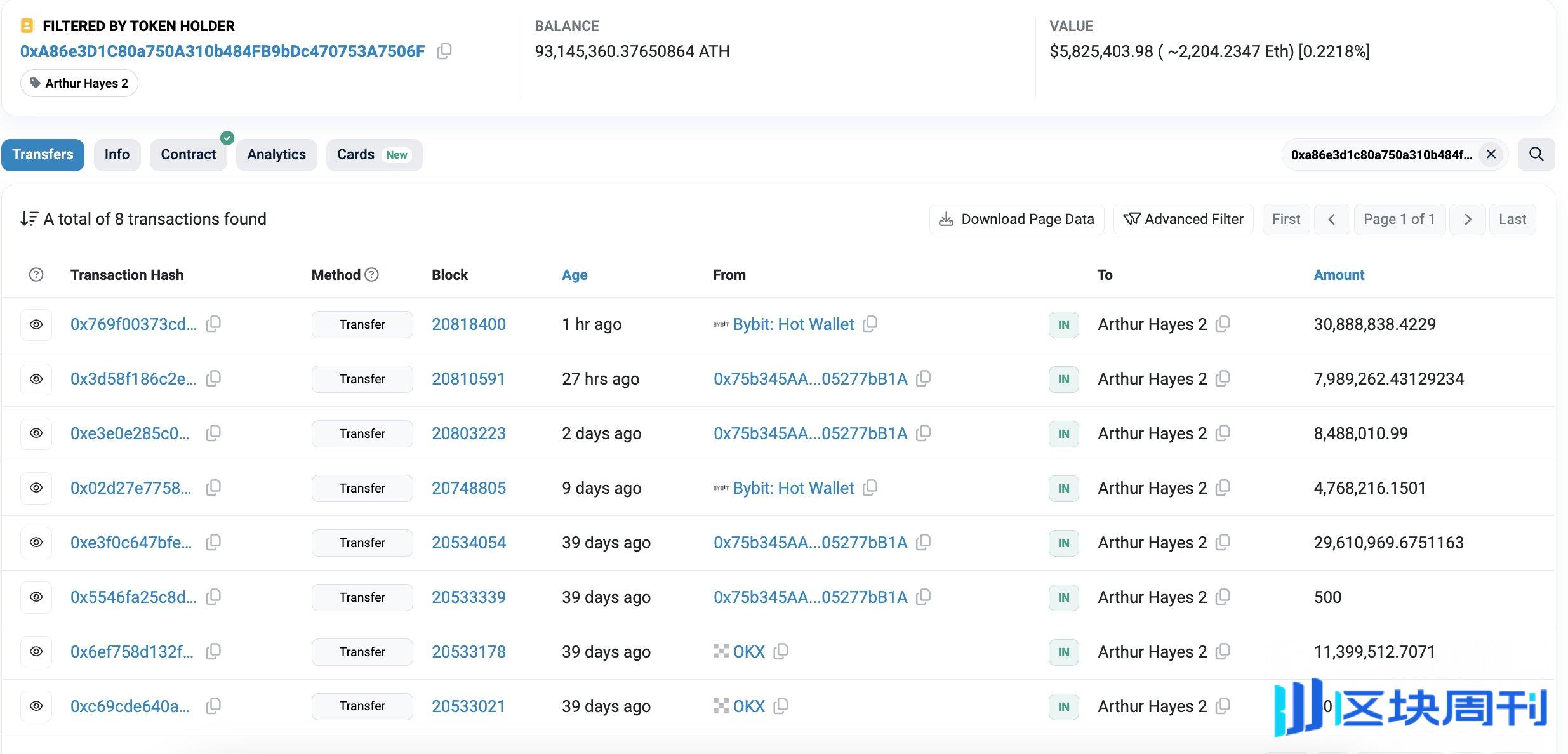
Task: Click the Transfer method badge in block 20810591 row
Action: (362, 379)
